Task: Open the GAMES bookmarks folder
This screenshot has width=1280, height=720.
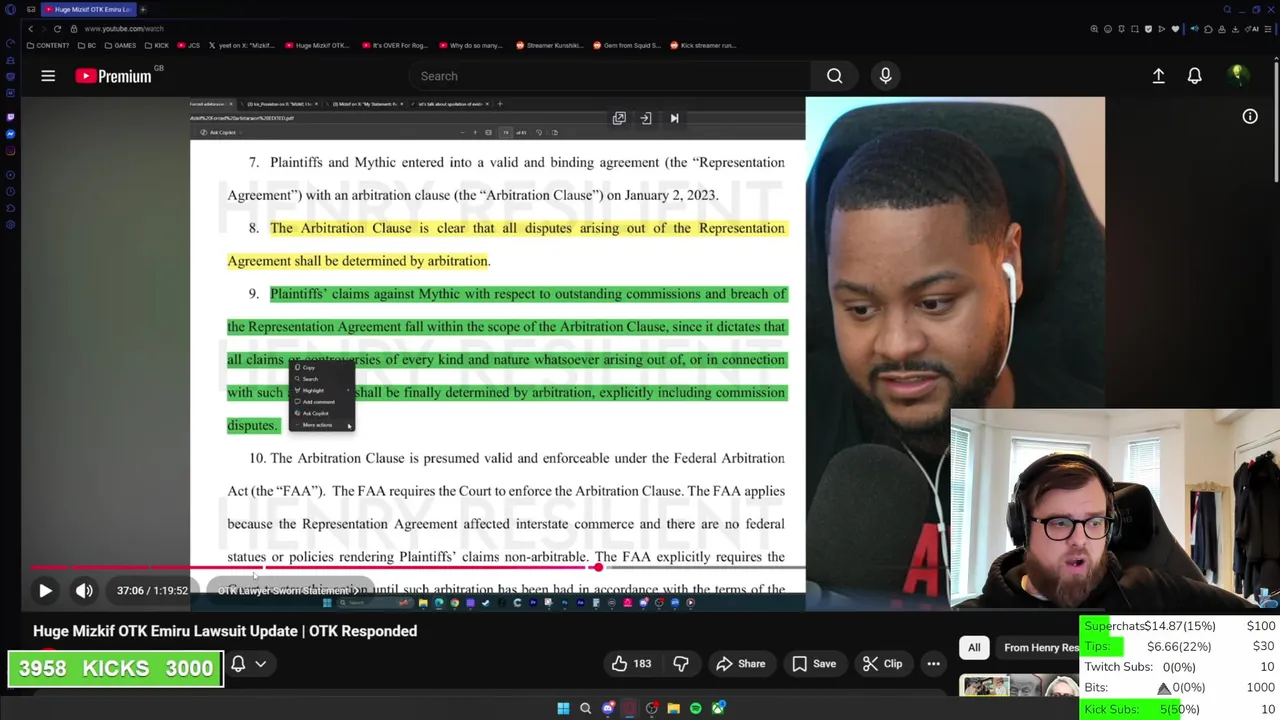Action: [x=120, y=45]
